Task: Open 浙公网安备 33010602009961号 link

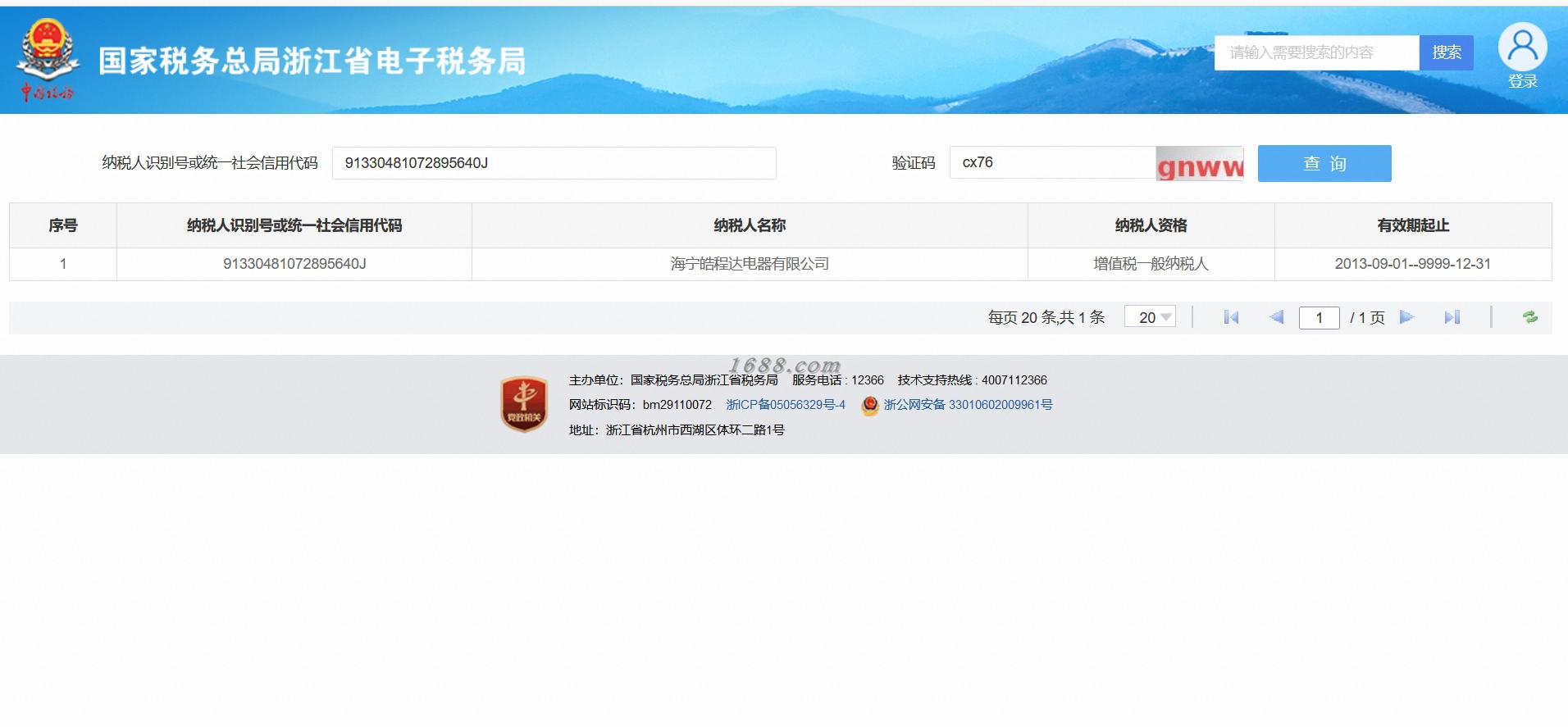Action: point(968,405)
